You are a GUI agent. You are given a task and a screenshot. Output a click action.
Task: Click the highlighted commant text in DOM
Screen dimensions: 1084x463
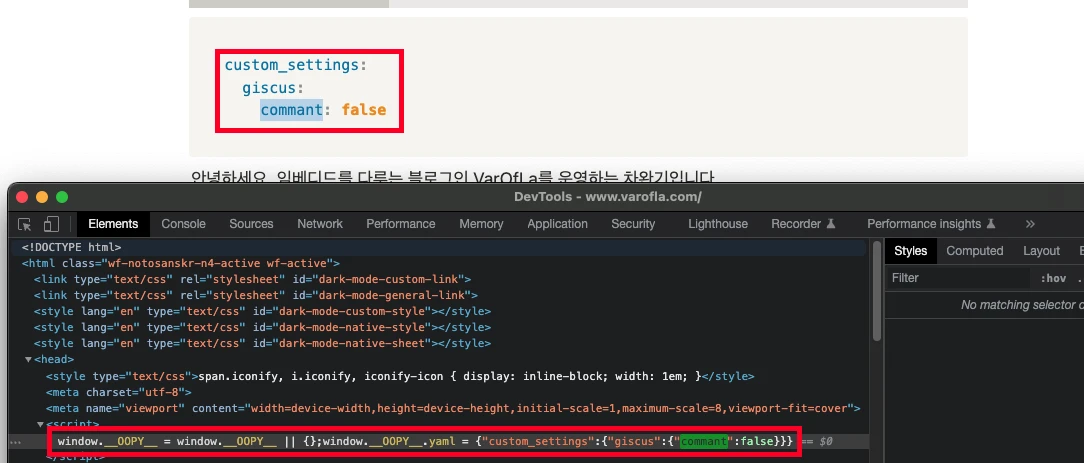tap(706, 441)
